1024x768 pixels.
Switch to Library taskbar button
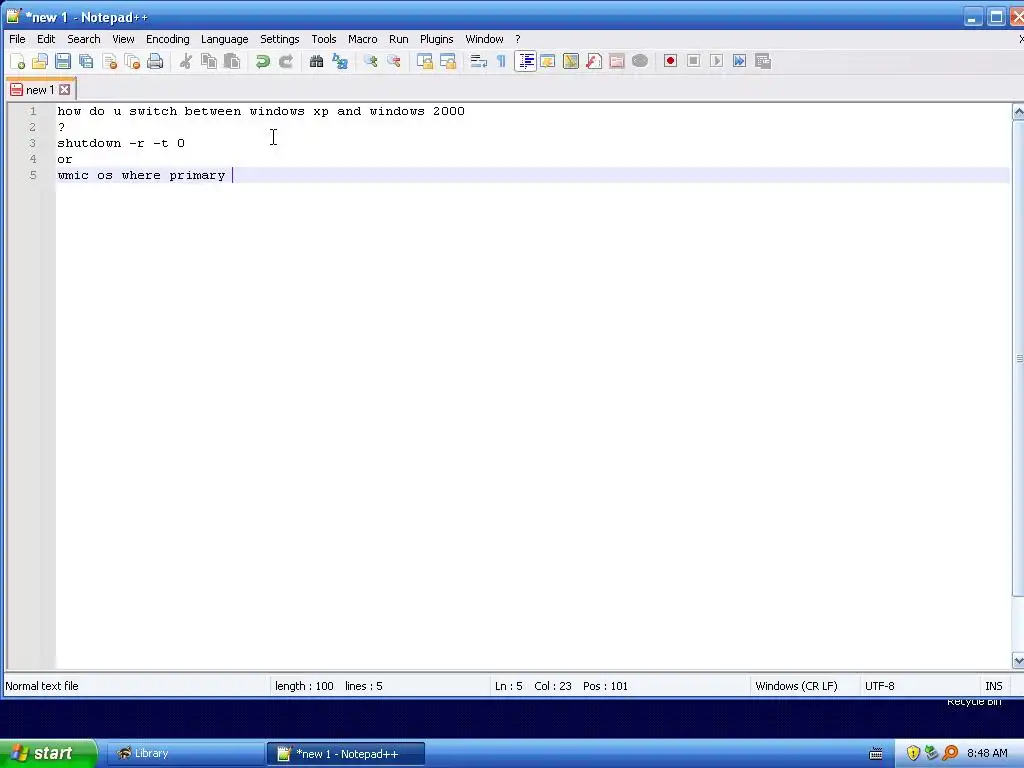(185, 754)
